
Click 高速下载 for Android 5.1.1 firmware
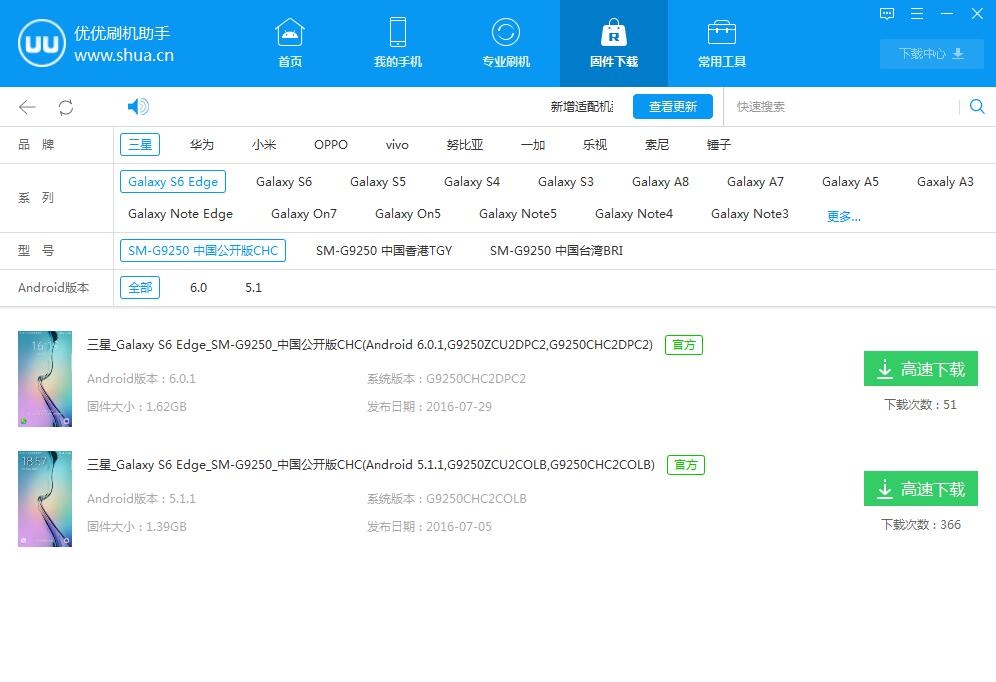pos(920,488)
